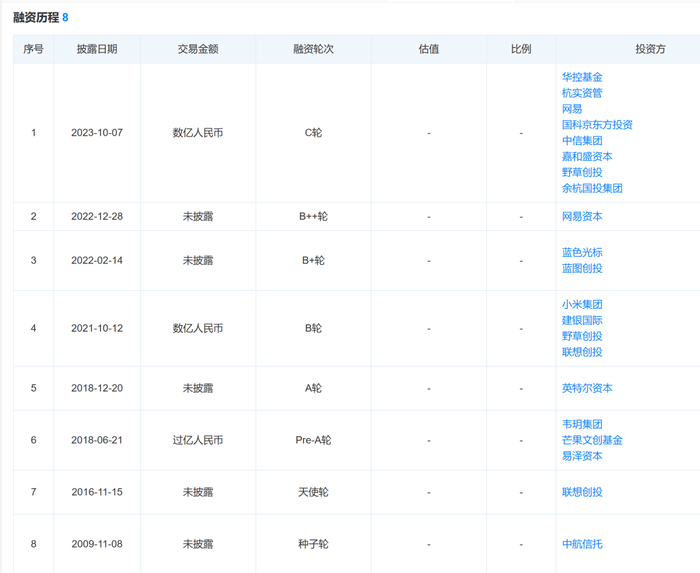700x573 pixels.
Task: Click 未披露 amount in 种子轮 row
Action: click(198, 544)
